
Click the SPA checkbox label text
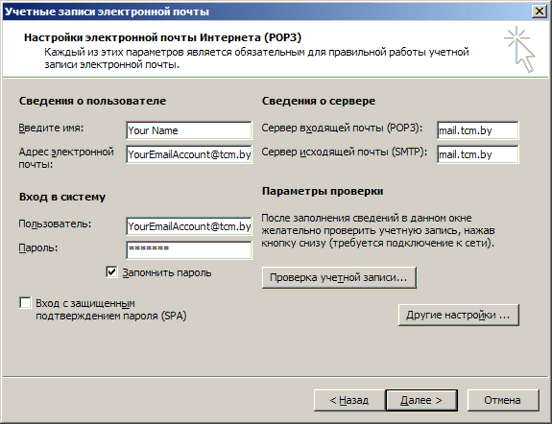[111, 310]
